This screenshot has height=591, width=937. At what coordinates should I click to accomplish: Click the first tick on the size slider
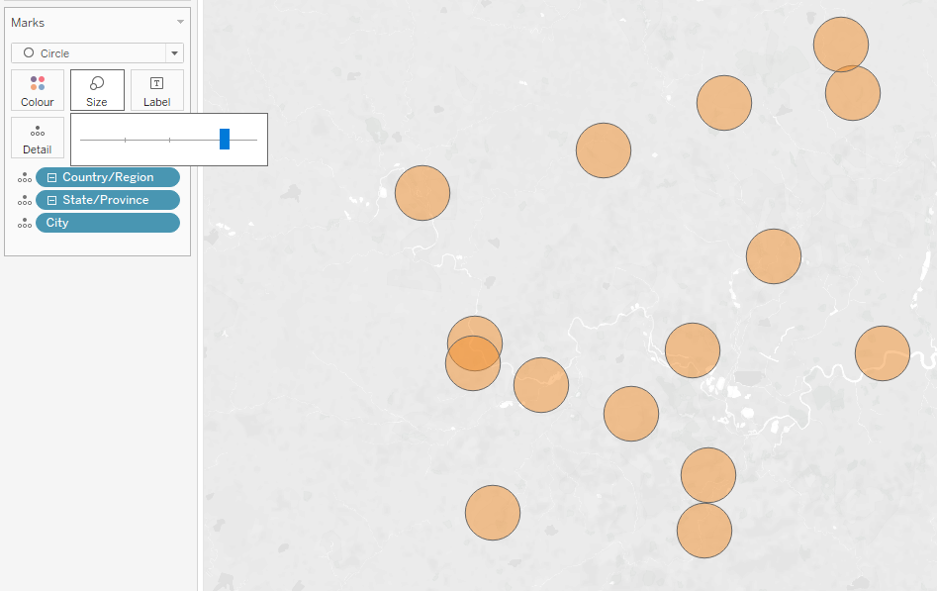coord(125,140)
